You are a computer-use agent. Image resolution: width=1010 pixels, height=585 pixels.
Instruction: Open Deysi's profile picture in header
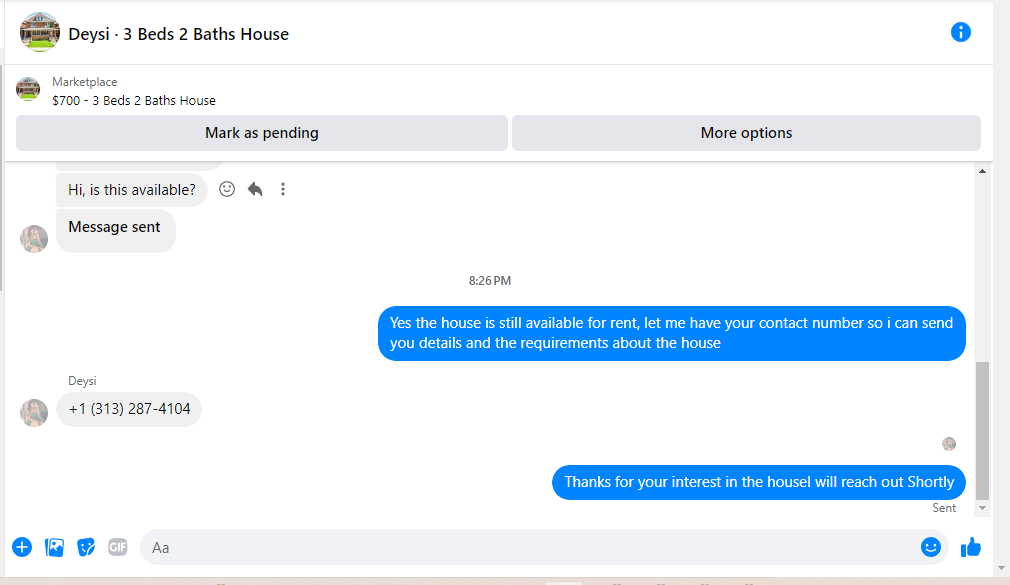[x=40, y=33]
